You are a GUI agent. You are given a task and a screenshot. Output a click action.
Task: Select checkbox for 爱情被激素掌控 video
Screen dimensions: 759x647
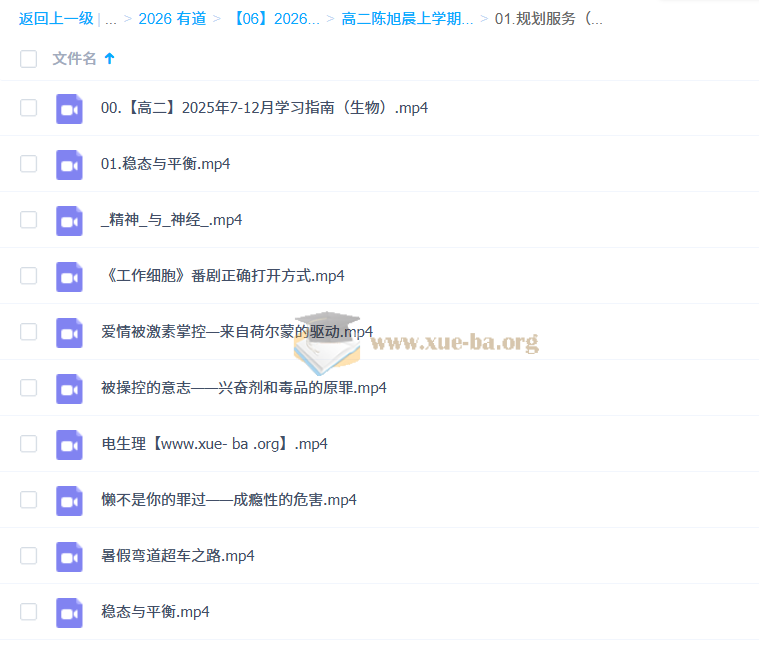29,332
